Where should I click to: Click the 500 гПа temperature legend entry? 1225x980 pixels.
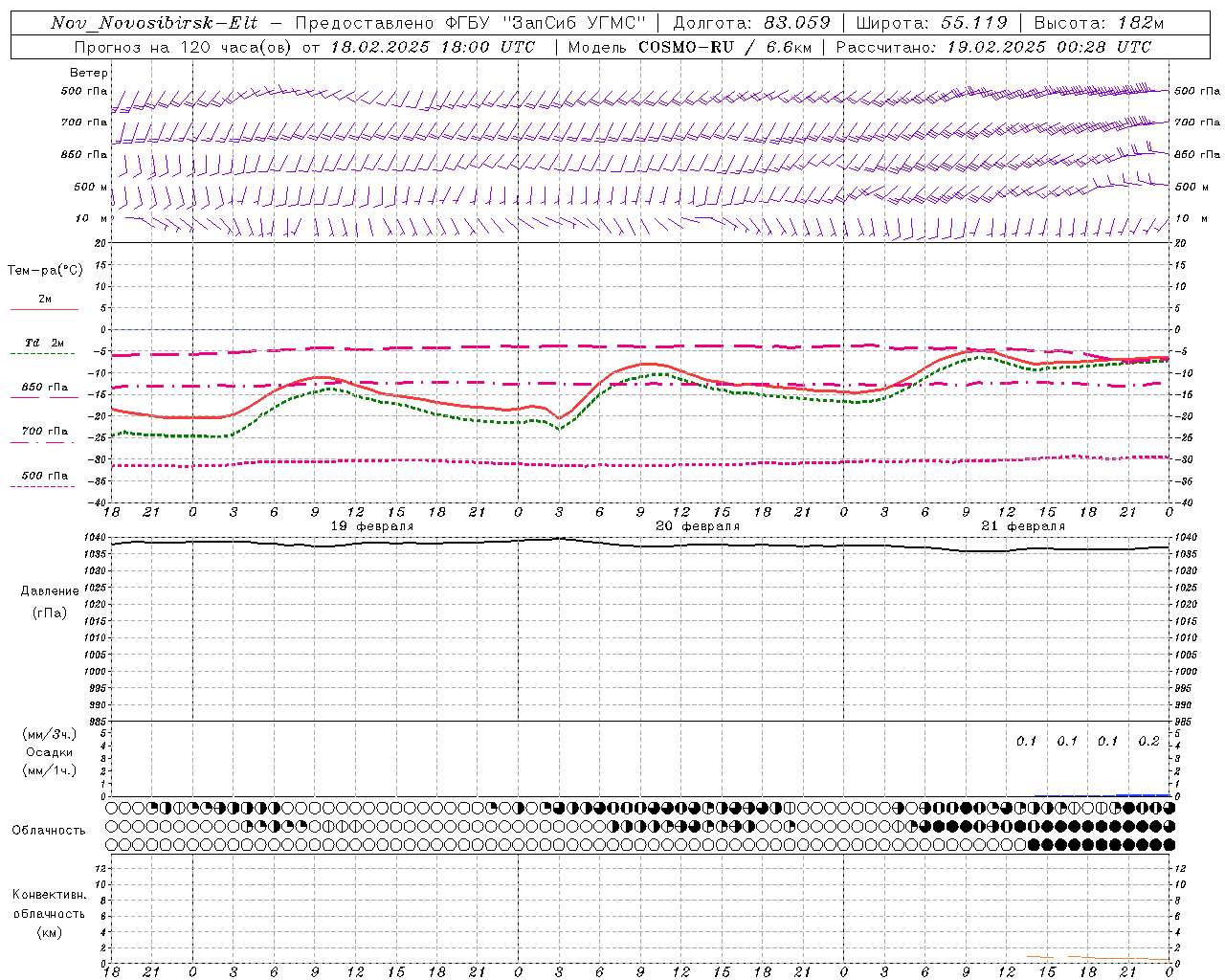pyautogui.click(x=45, y=476)
